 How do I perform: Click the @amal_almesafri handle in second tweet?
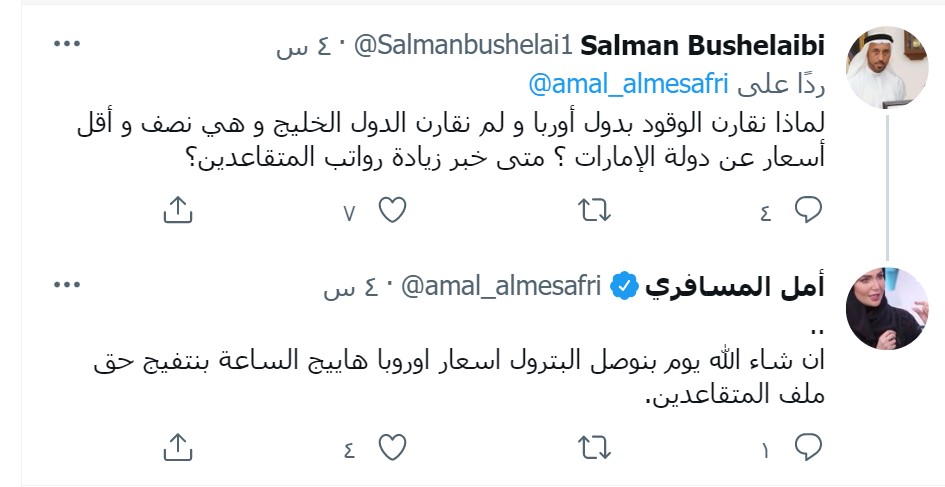click(500, 288)
